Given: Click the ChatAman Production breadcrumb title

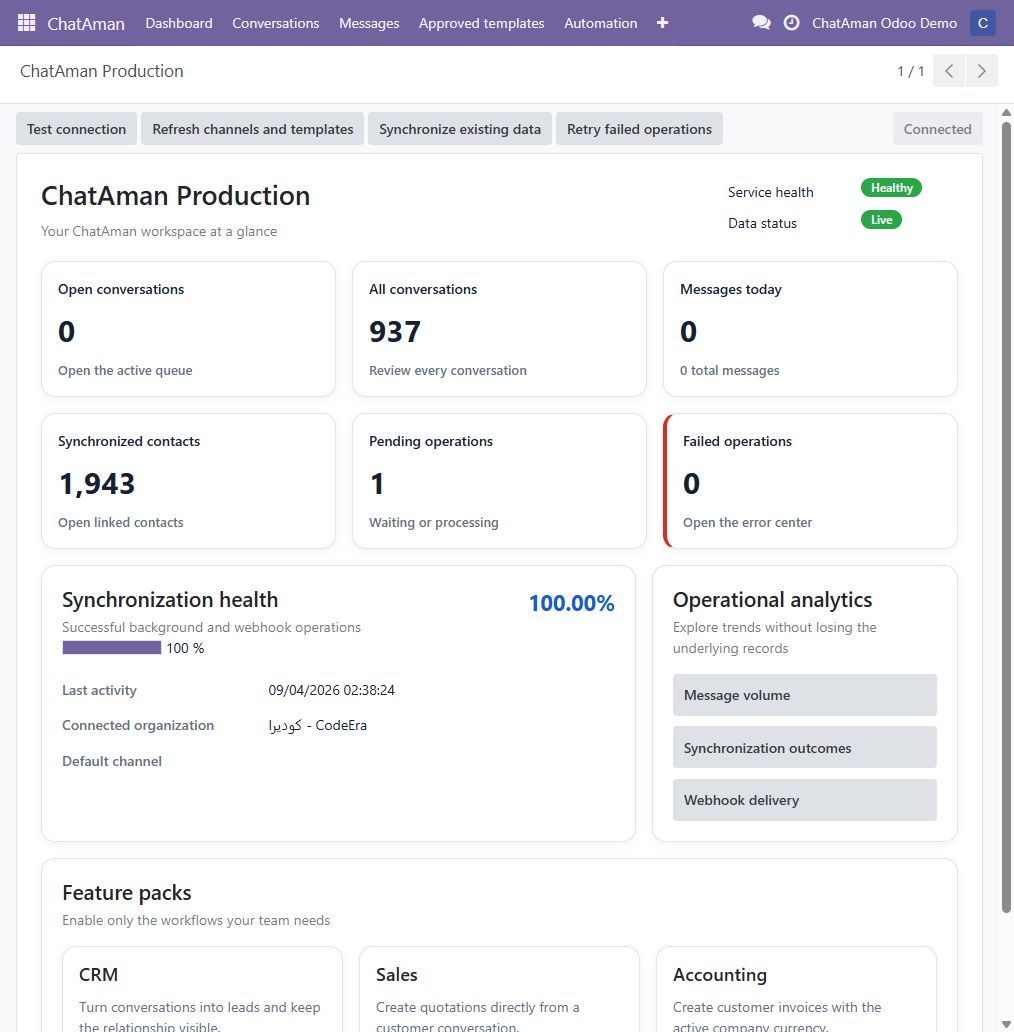Looking at the screenshot, I should (x=102, y=71).
